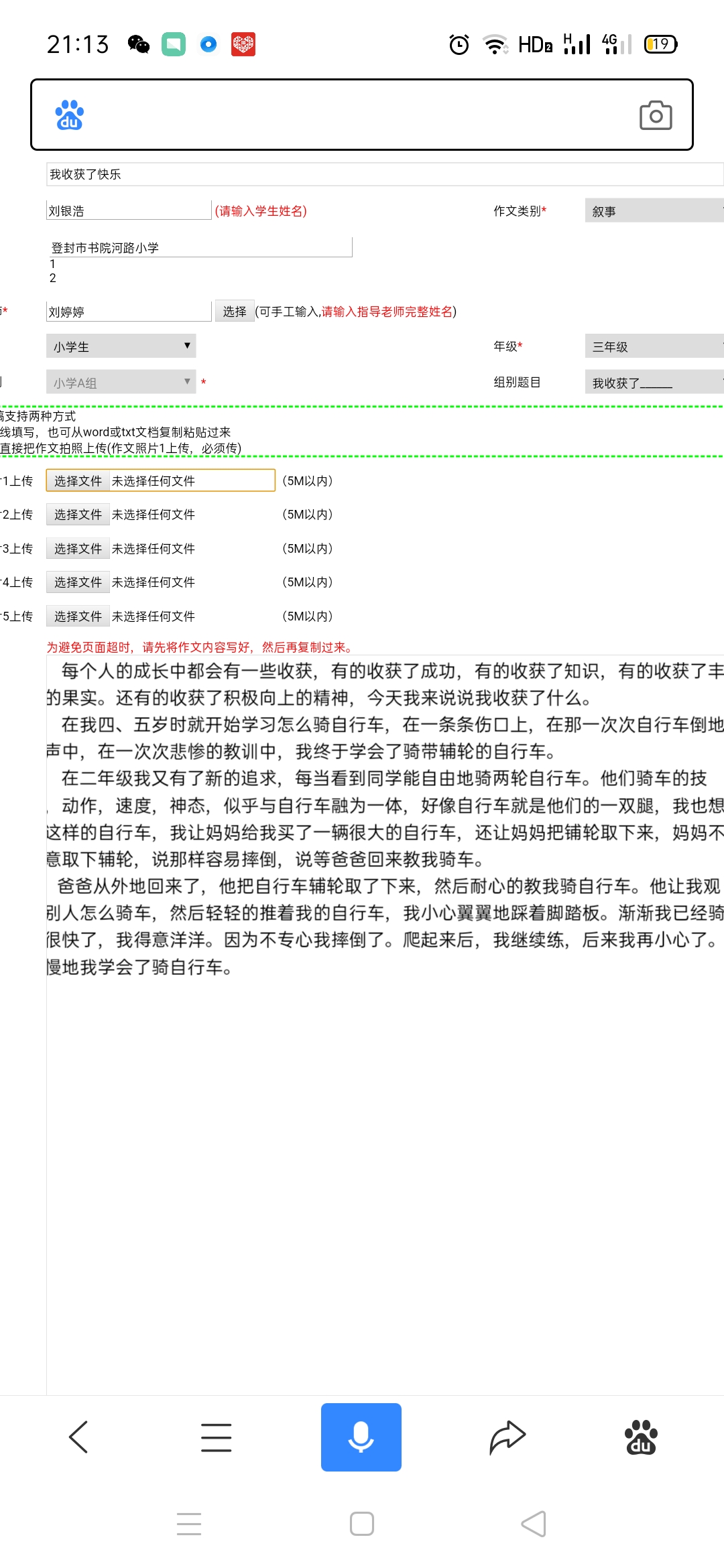
Task: Open the 三年级 grade dropdown
Action: (654, 346)
